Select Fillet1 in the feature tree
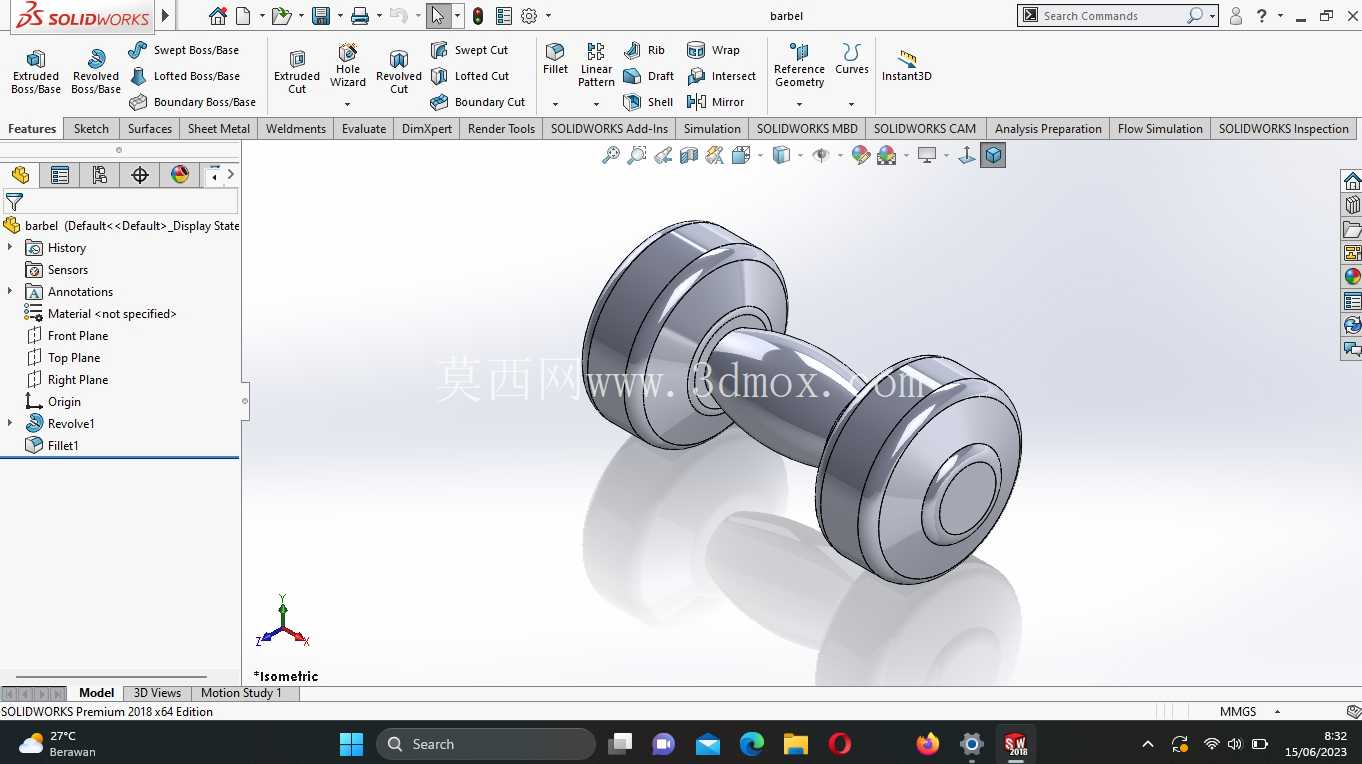The image size is (1362, 764). 63,445
